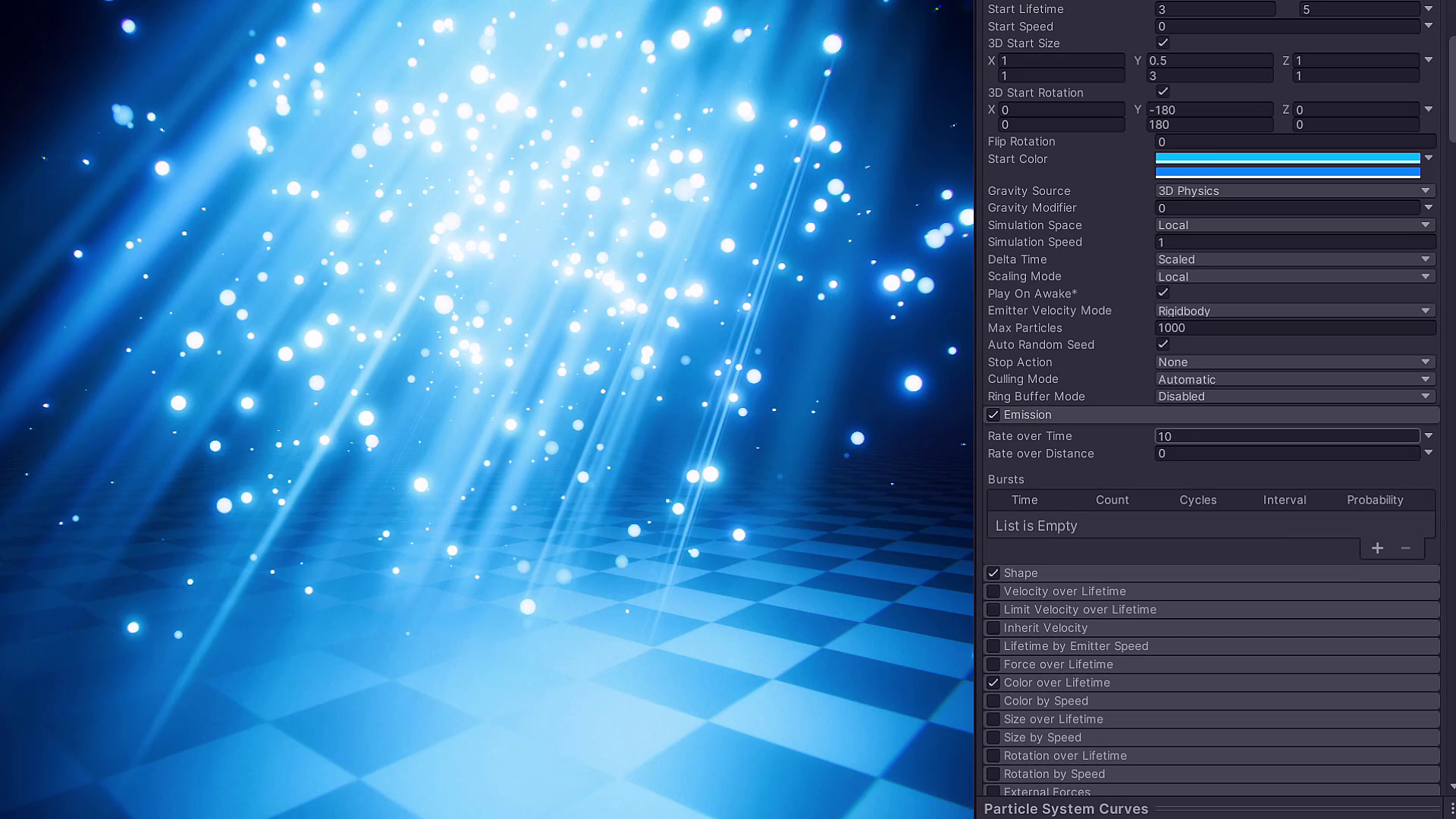Click 3D Start Size Y field 0.5

point(1210,60)
